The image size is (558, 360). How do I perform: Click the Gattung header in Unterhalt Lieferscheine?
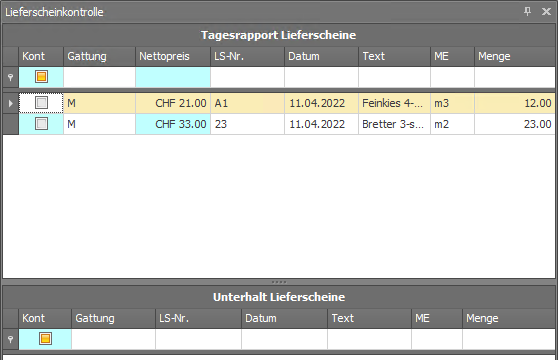coord(113,318)
